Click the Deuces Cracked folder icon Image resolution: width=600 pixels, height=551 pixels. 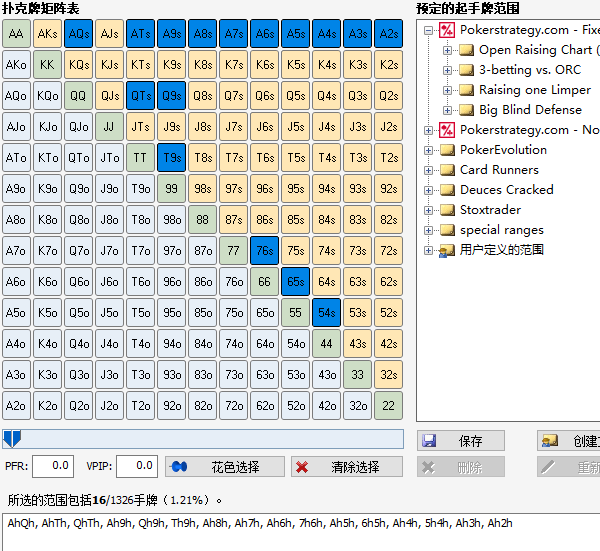(x=447, y=190)
